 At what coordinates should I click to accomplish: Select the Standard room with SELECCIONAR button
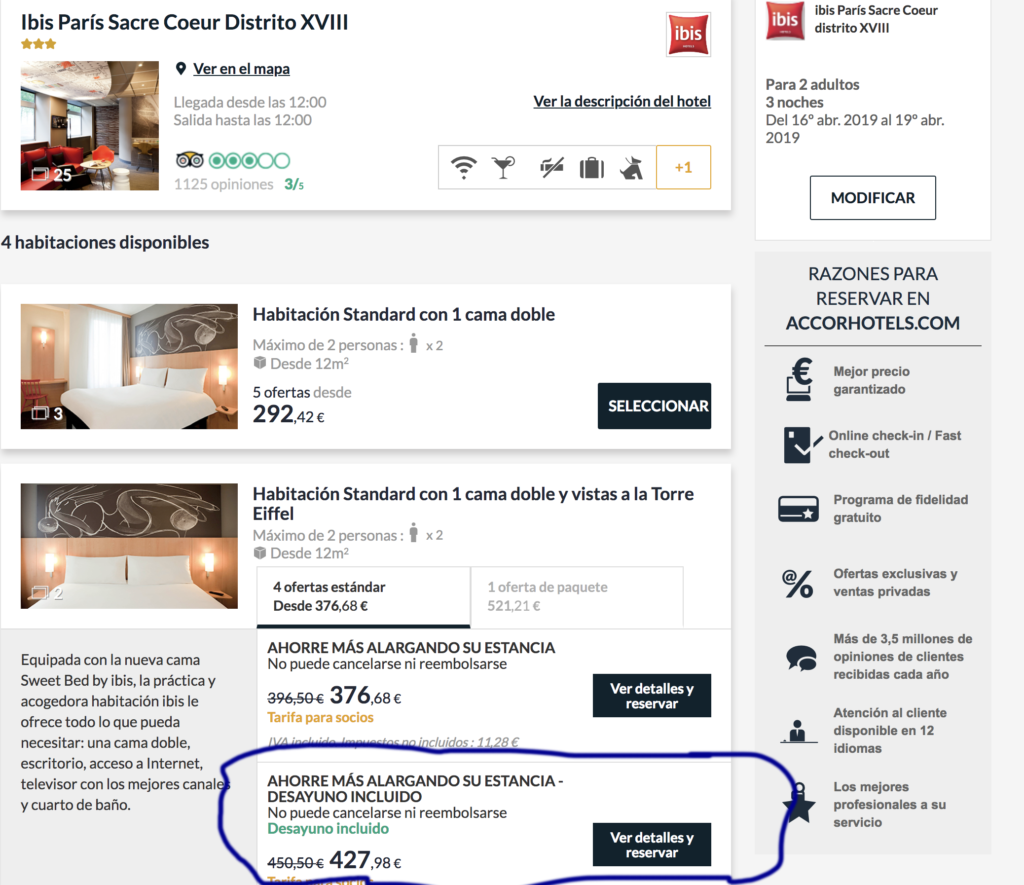click(x=654, y=406)
